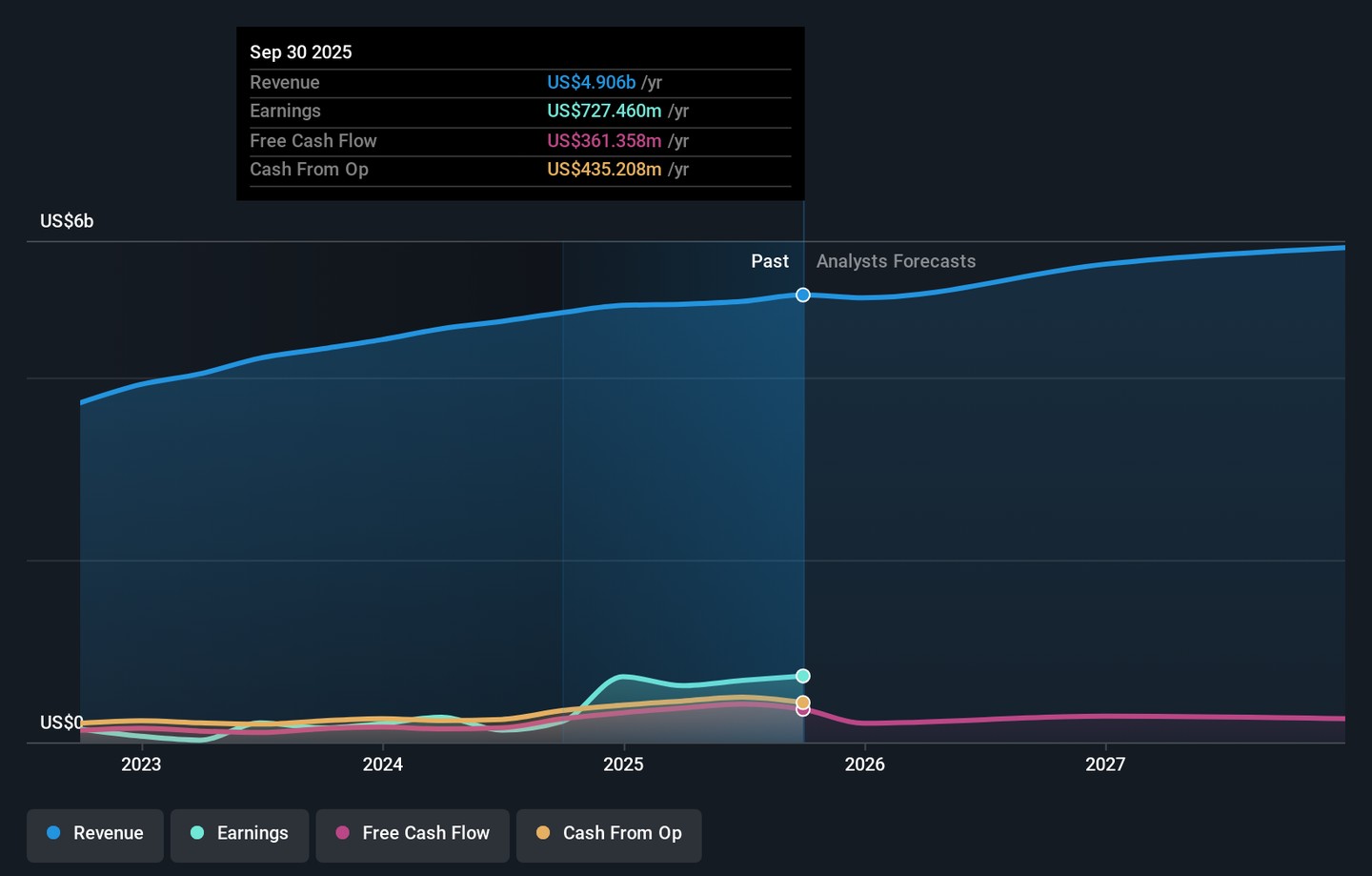1372x876 pixels.
Task: Click the 2024 x-axis label
Action: pos(382,764)
